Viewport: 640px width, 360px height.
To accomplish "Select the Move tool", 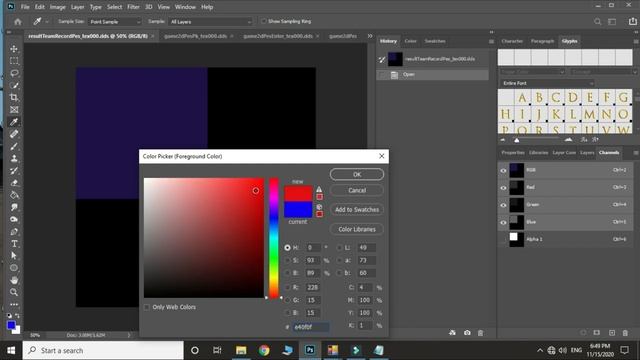I will click(14, 49).
